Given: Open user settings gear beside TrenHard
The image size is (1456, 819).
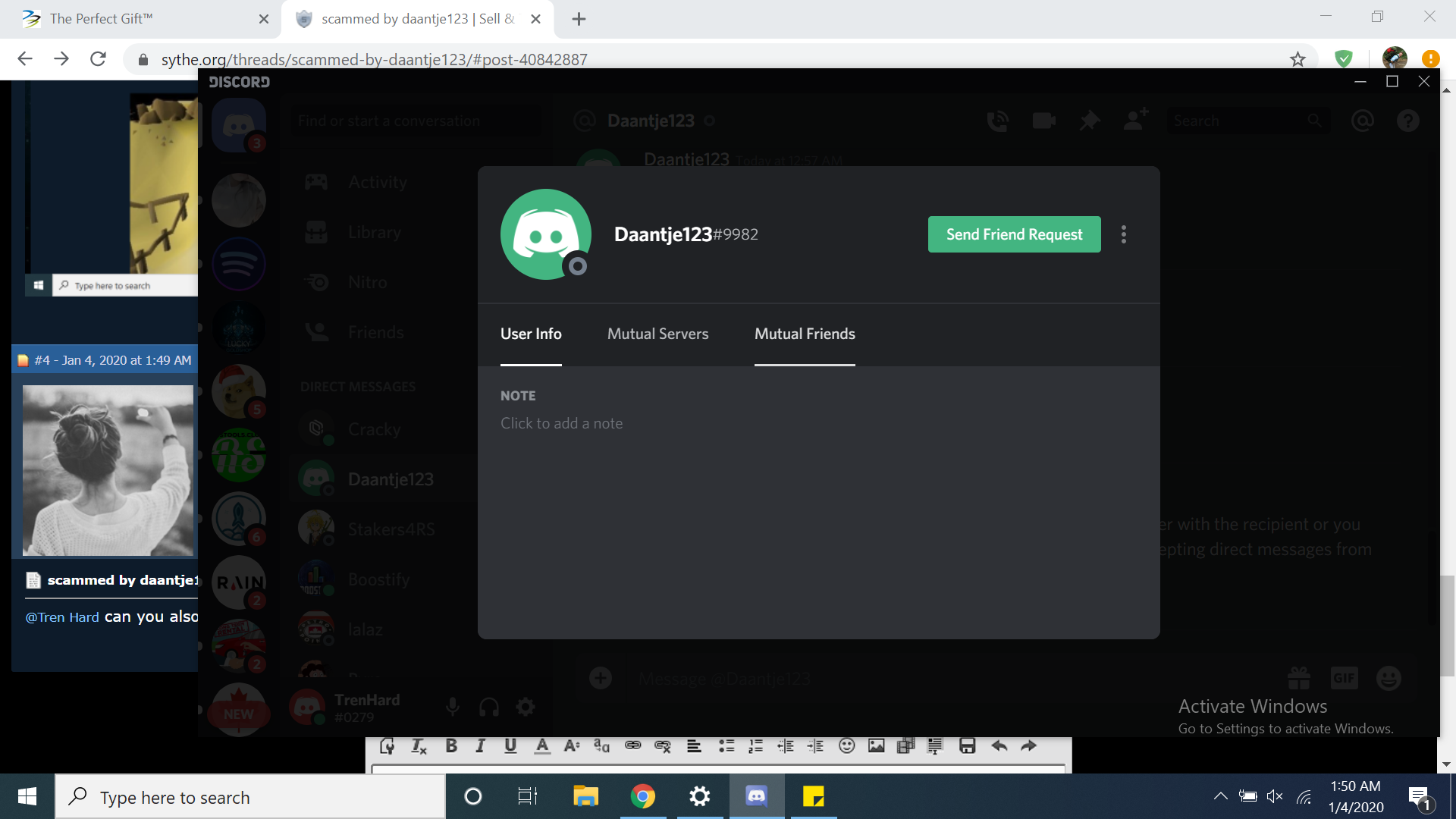Looking at the screenshot, I should [526, 707].
